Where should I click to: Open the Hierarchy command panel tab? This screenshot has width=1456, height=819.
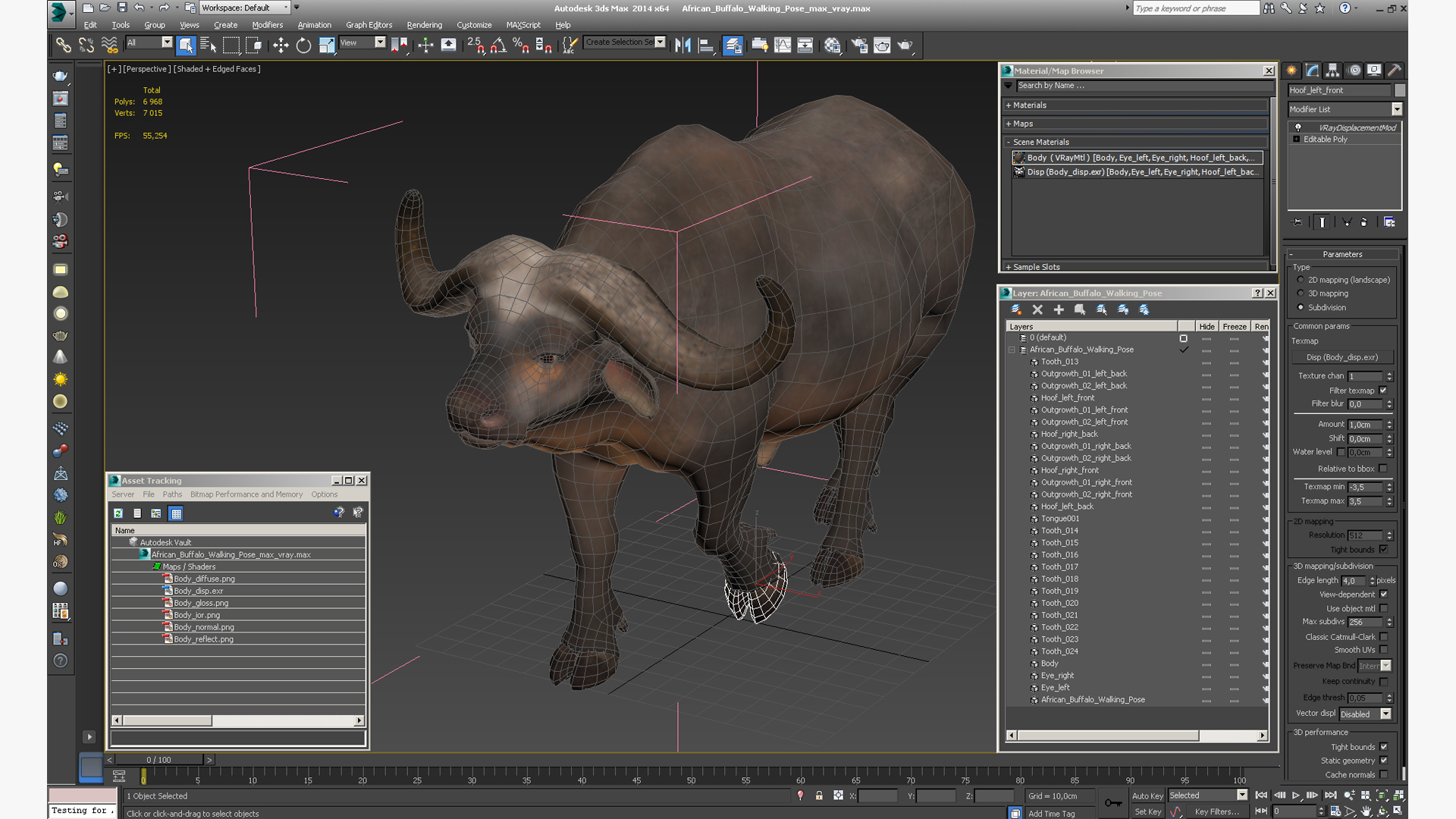tap(1332, 71)
